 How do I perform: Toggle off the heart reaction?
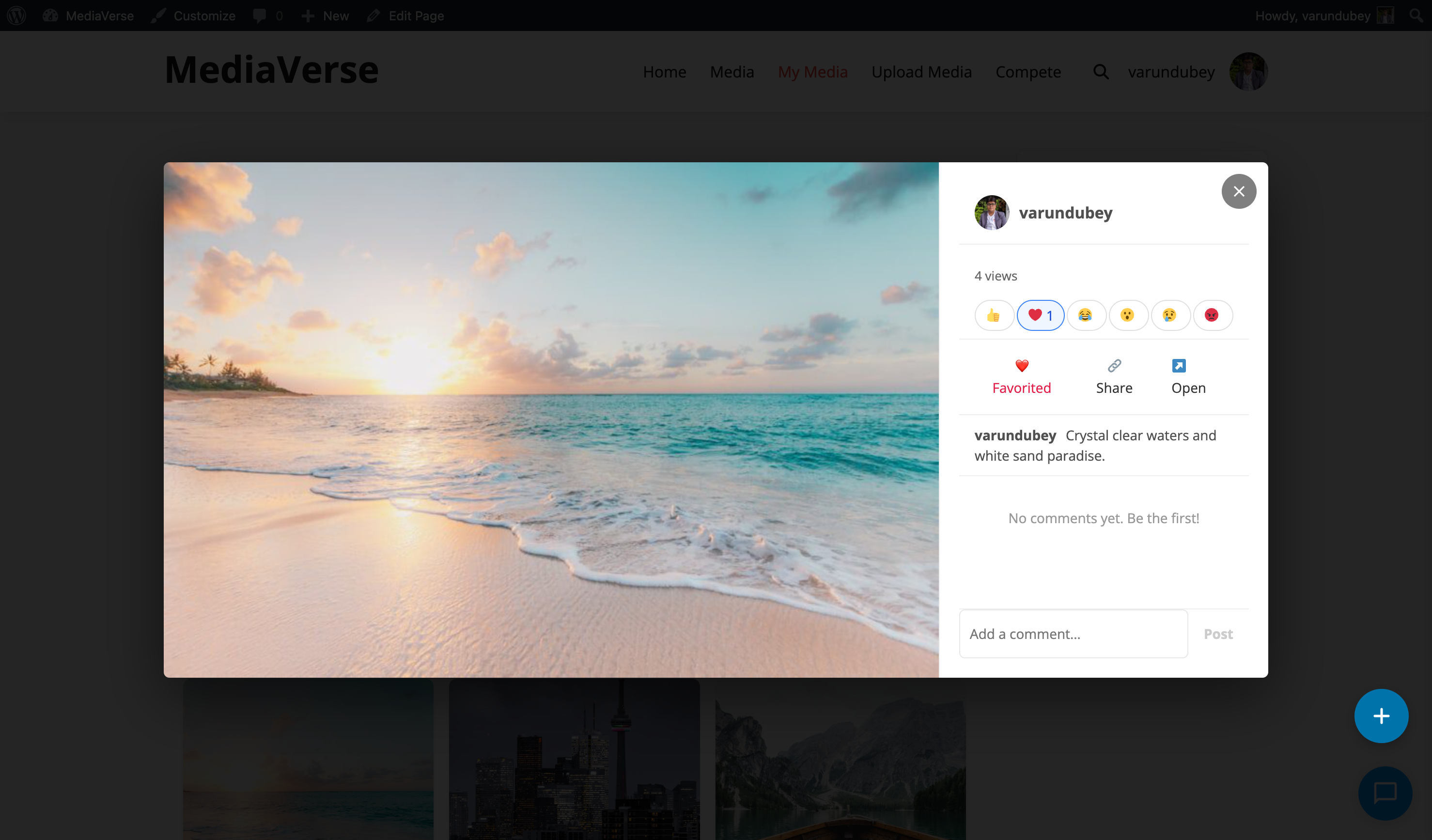[1041, 315]
